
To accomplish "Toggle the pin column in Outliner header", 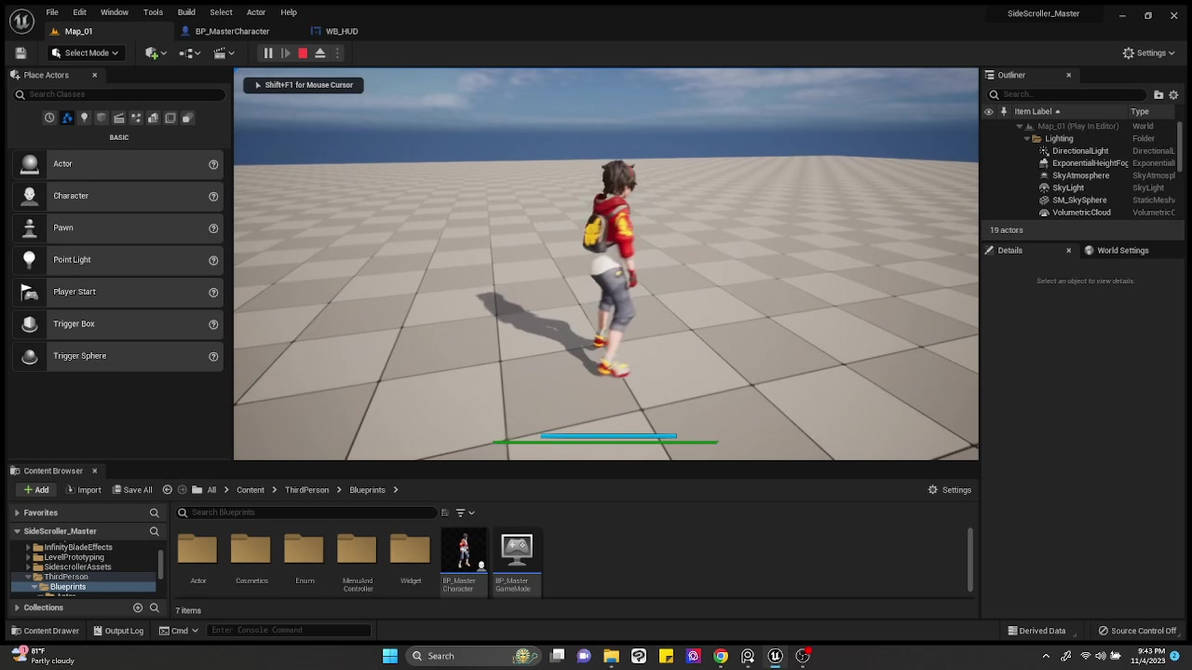I will click(x=1003, y=111).
